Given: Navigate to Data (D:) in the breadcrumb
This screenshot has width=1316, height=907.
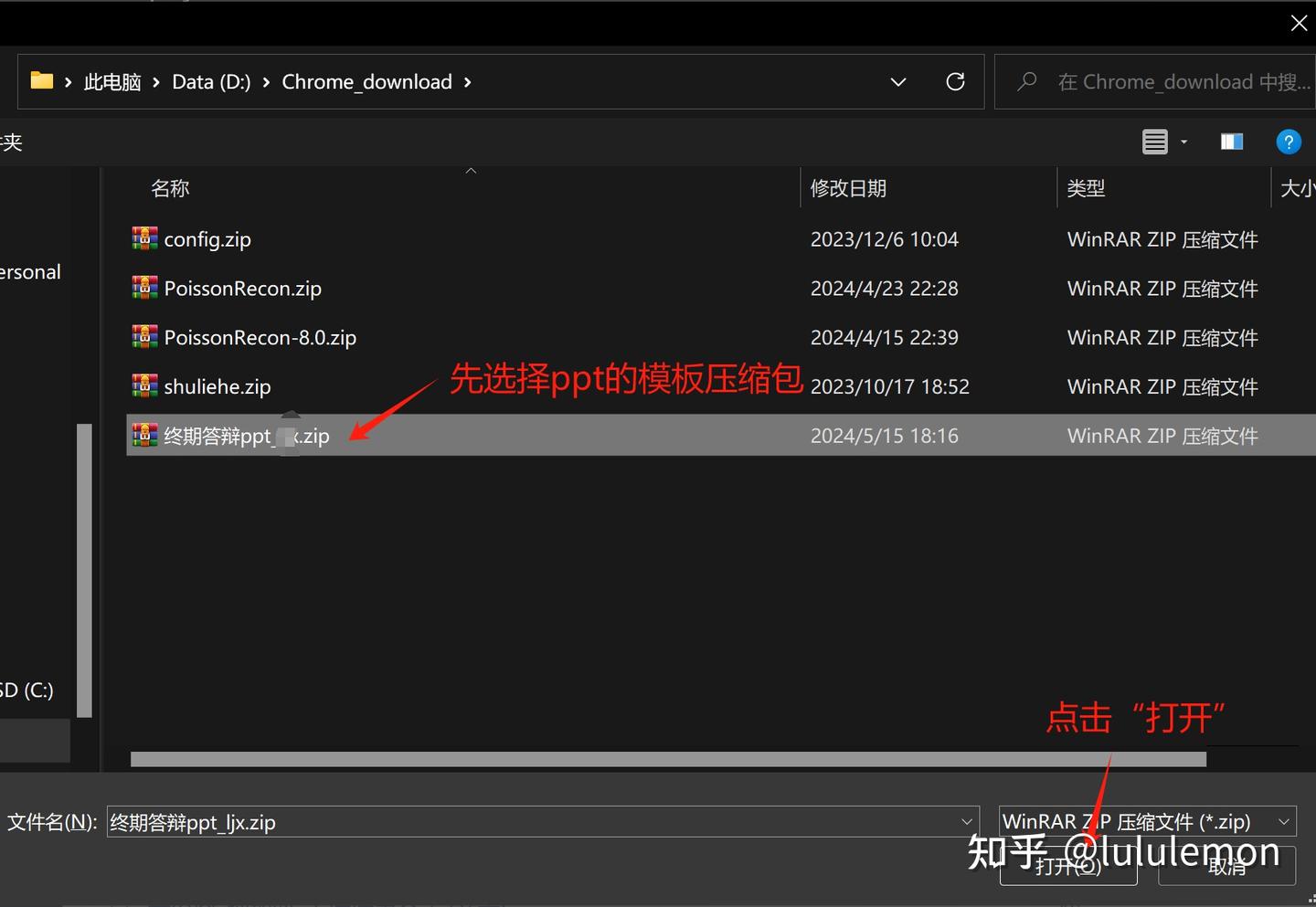Looking at the screenshot, I should coord(211,81).
